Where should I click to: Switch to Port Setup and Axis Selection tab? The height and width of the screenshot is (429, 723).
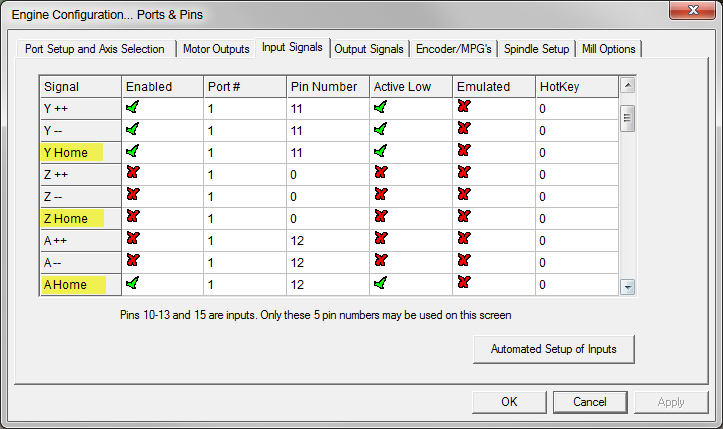pyautogui.click(x=95, y=49)
